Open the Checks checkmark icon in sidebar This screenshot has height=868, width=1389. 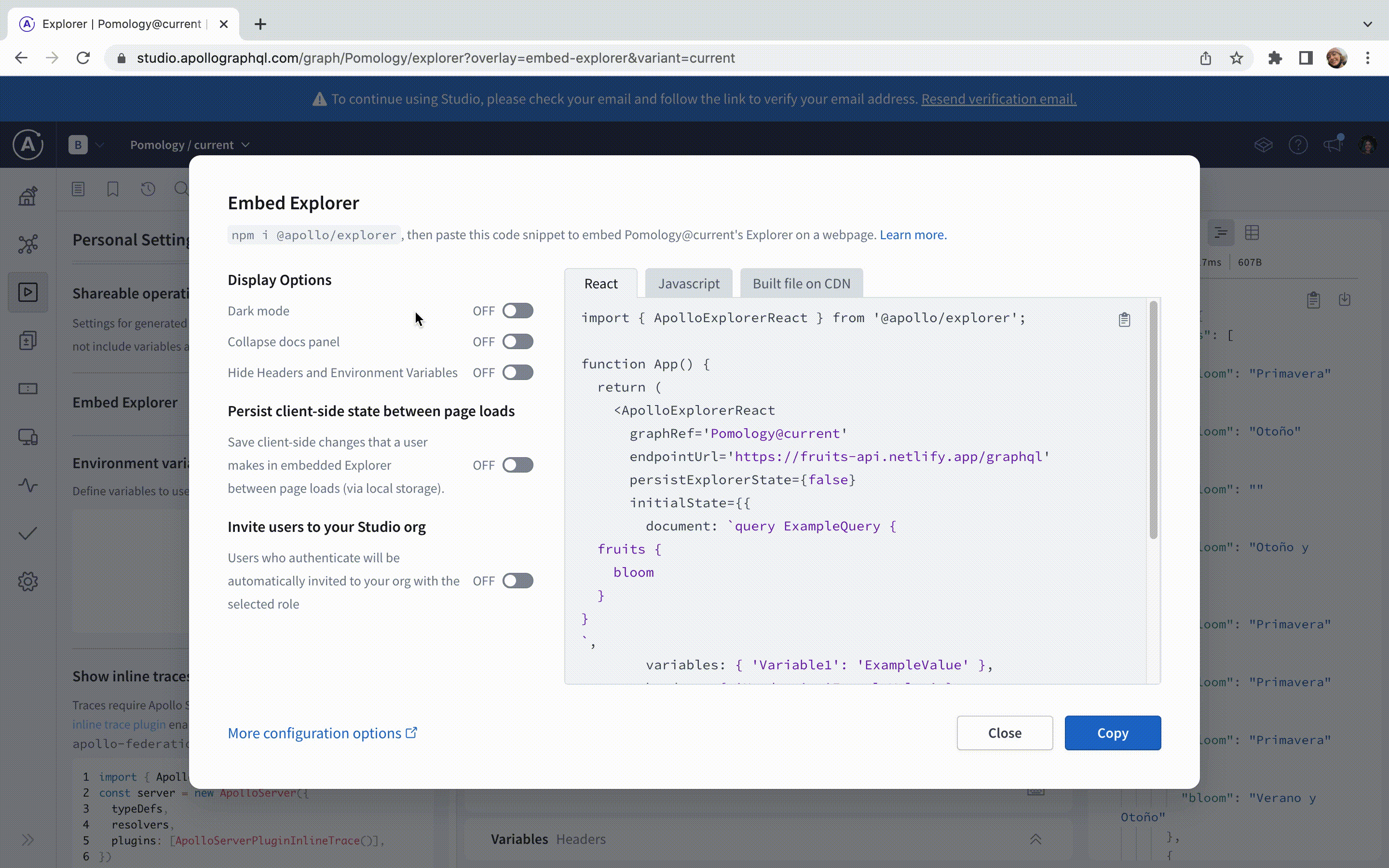[x=27, y=533]
